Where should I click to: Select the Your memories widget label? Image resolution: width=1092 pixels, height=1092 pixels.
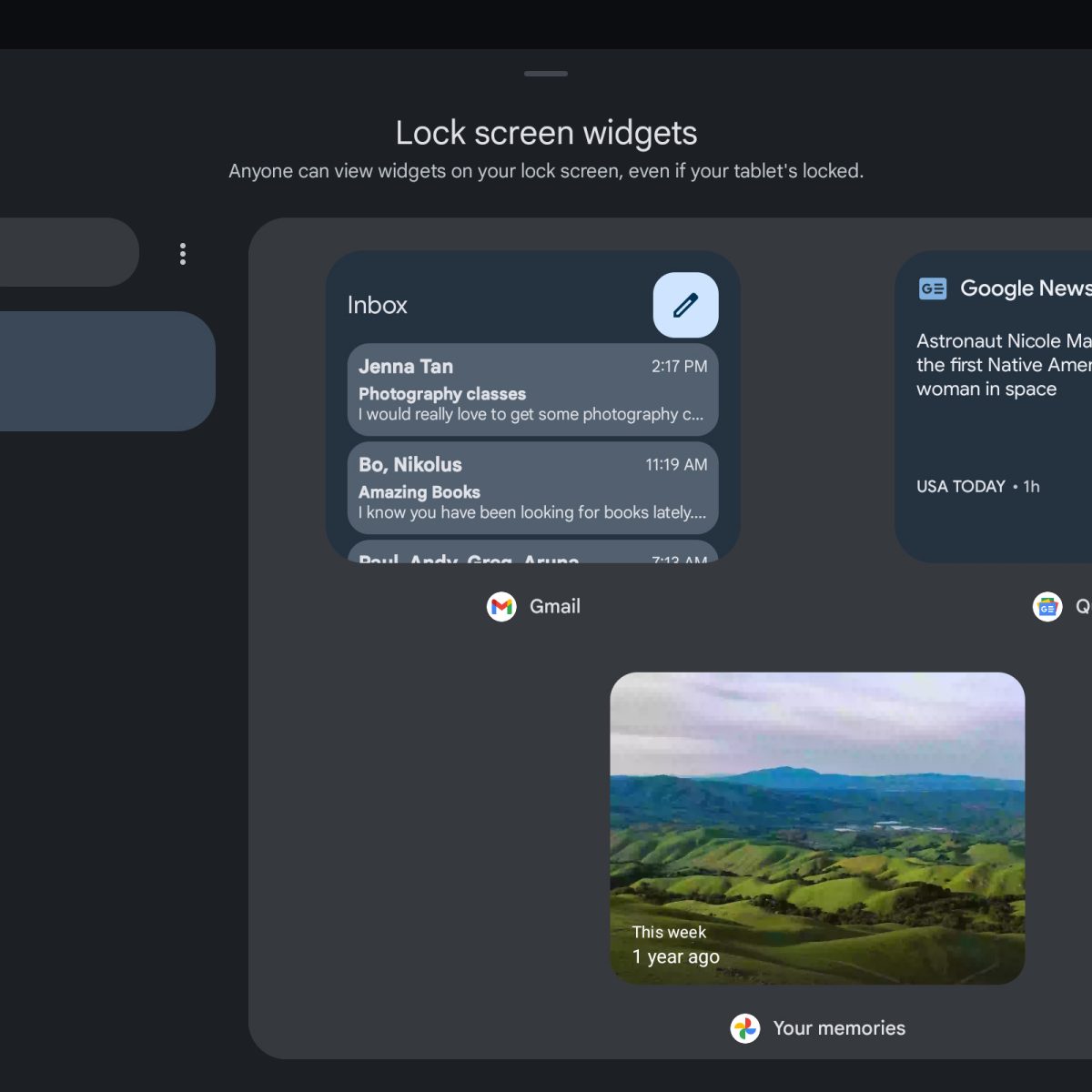point(838,1028)
